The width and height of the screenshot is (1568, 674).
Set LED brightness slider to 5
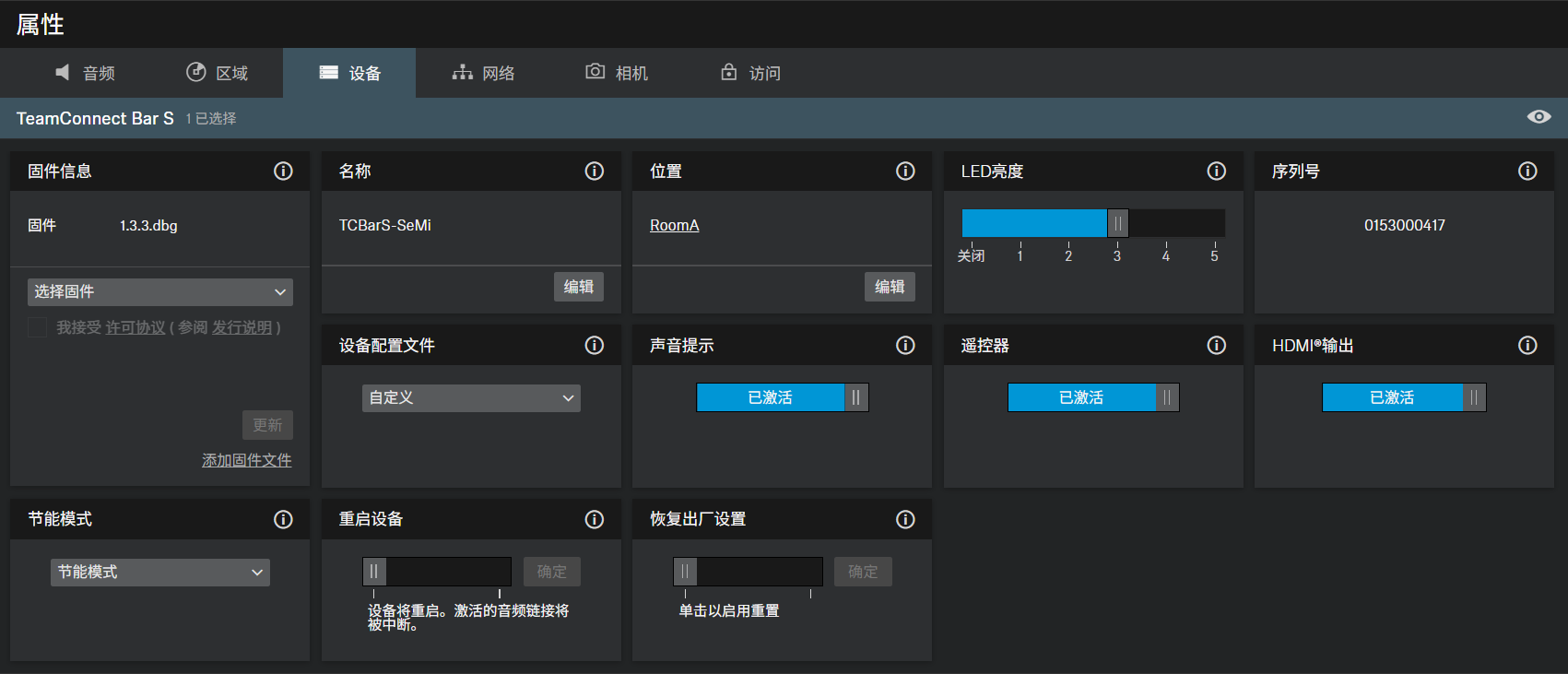[x=1214, y=224]
